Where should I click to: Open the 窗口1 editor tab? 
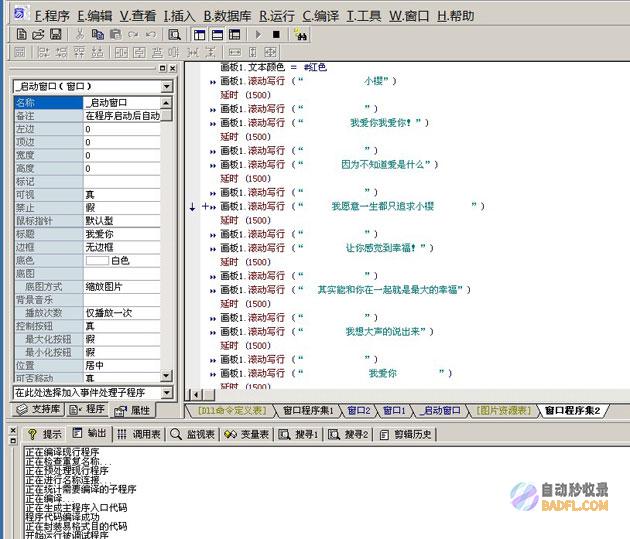click(x=394, y=410)
